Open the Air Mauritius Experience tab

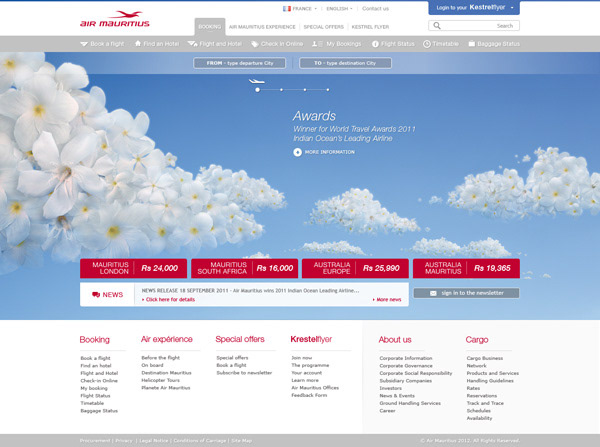click(x=262, y=27)
